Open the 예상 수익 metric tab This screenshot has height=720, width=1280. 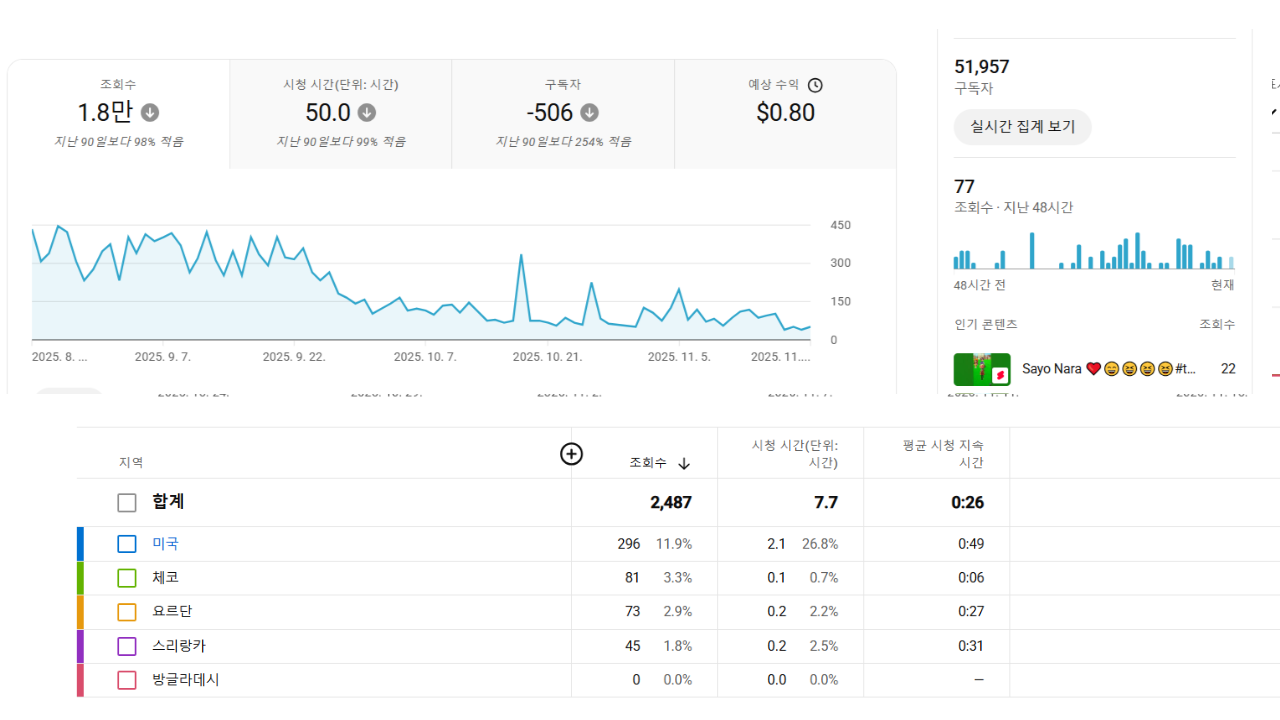point(785,113)
